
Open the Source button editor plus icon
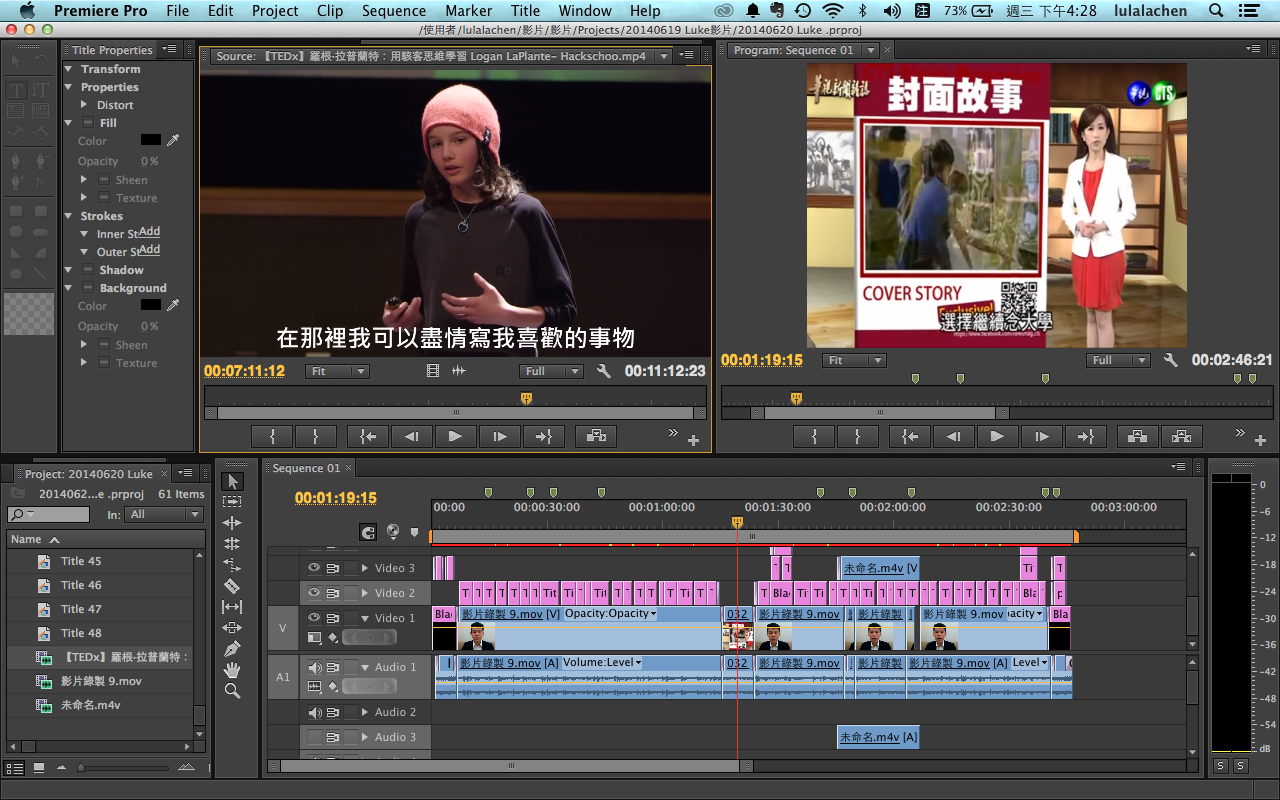click(x=693, y=440)
